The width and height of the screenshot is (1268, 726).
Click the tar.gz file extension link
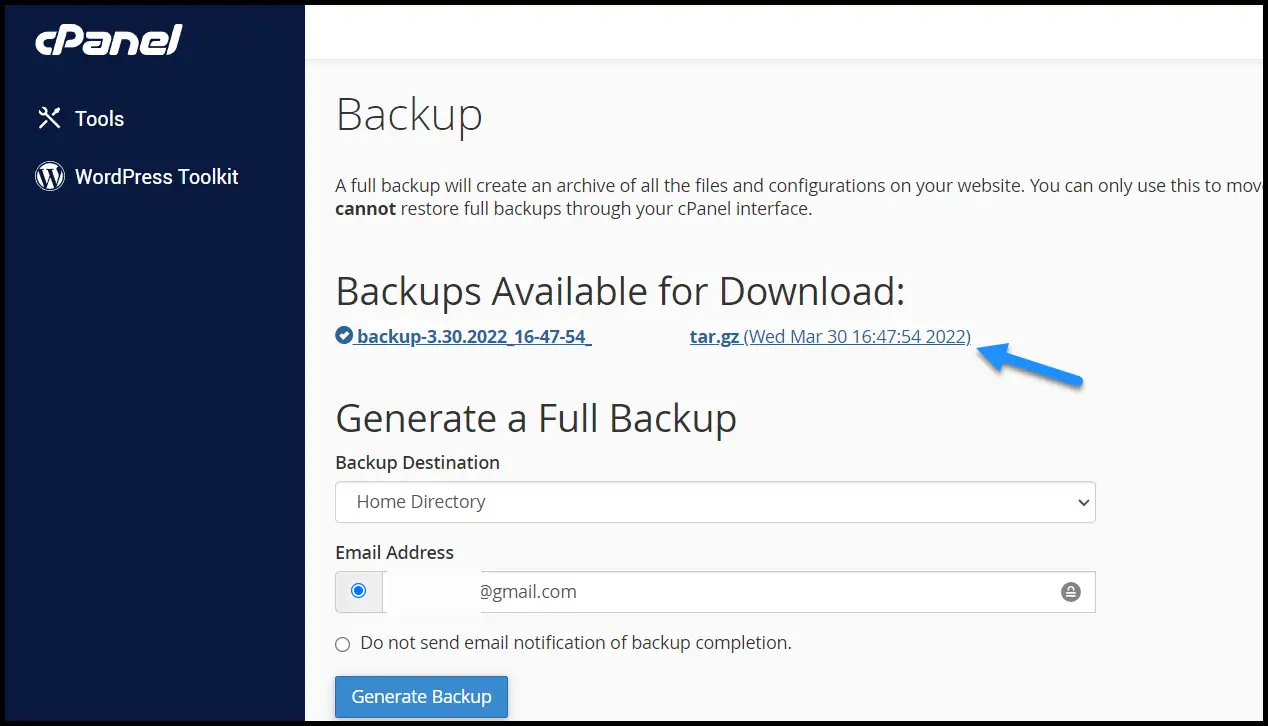(x=714, y=336)
